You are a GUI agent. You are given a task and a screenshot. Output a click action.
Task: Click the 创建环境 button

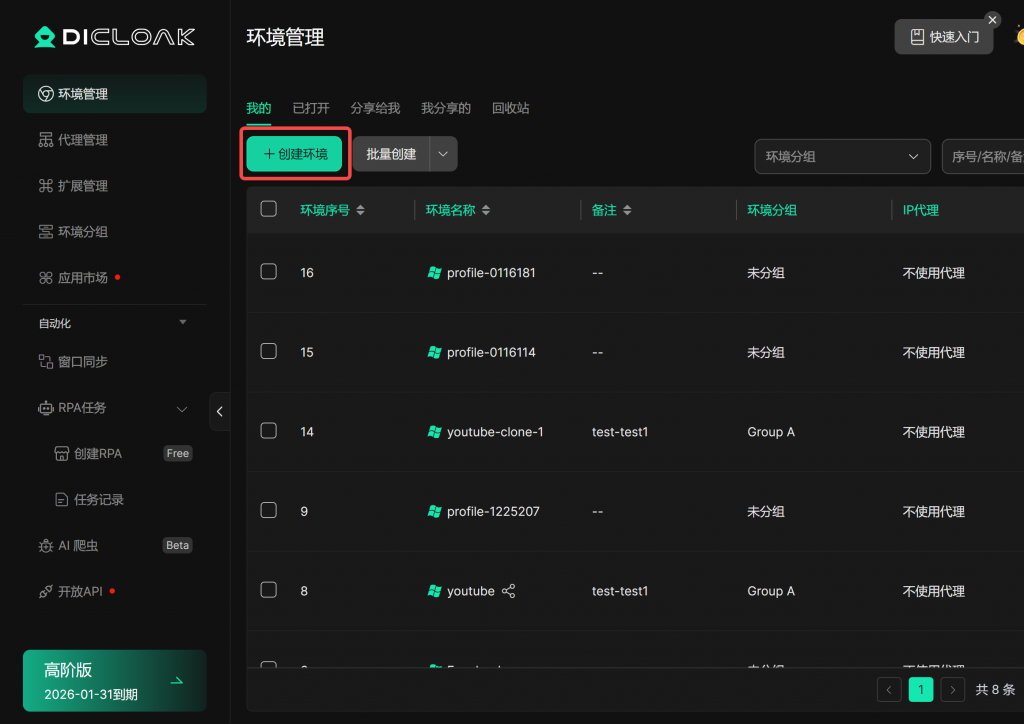pos(295,154)
